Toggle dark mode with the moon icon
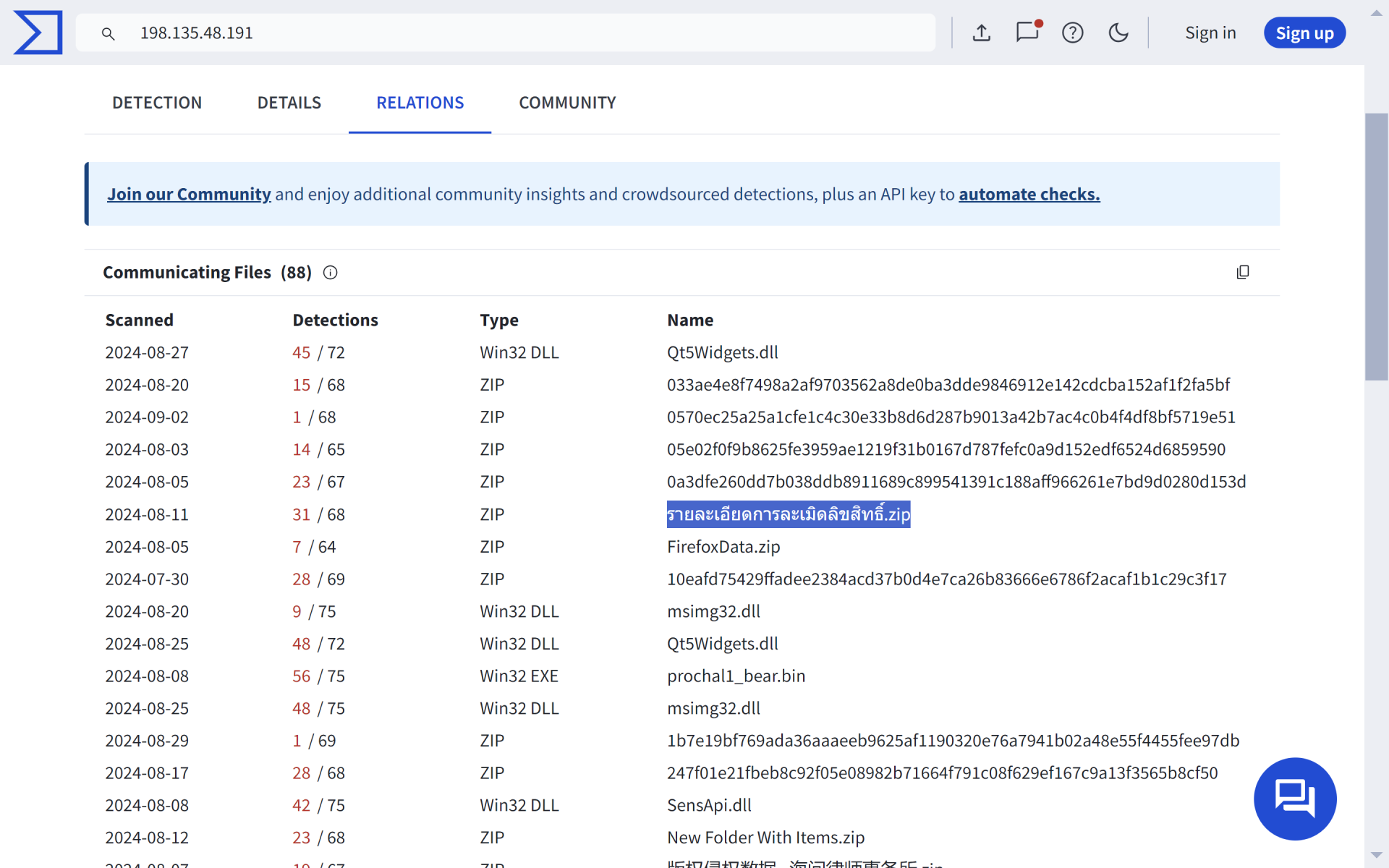 [x=1118, y=33]
